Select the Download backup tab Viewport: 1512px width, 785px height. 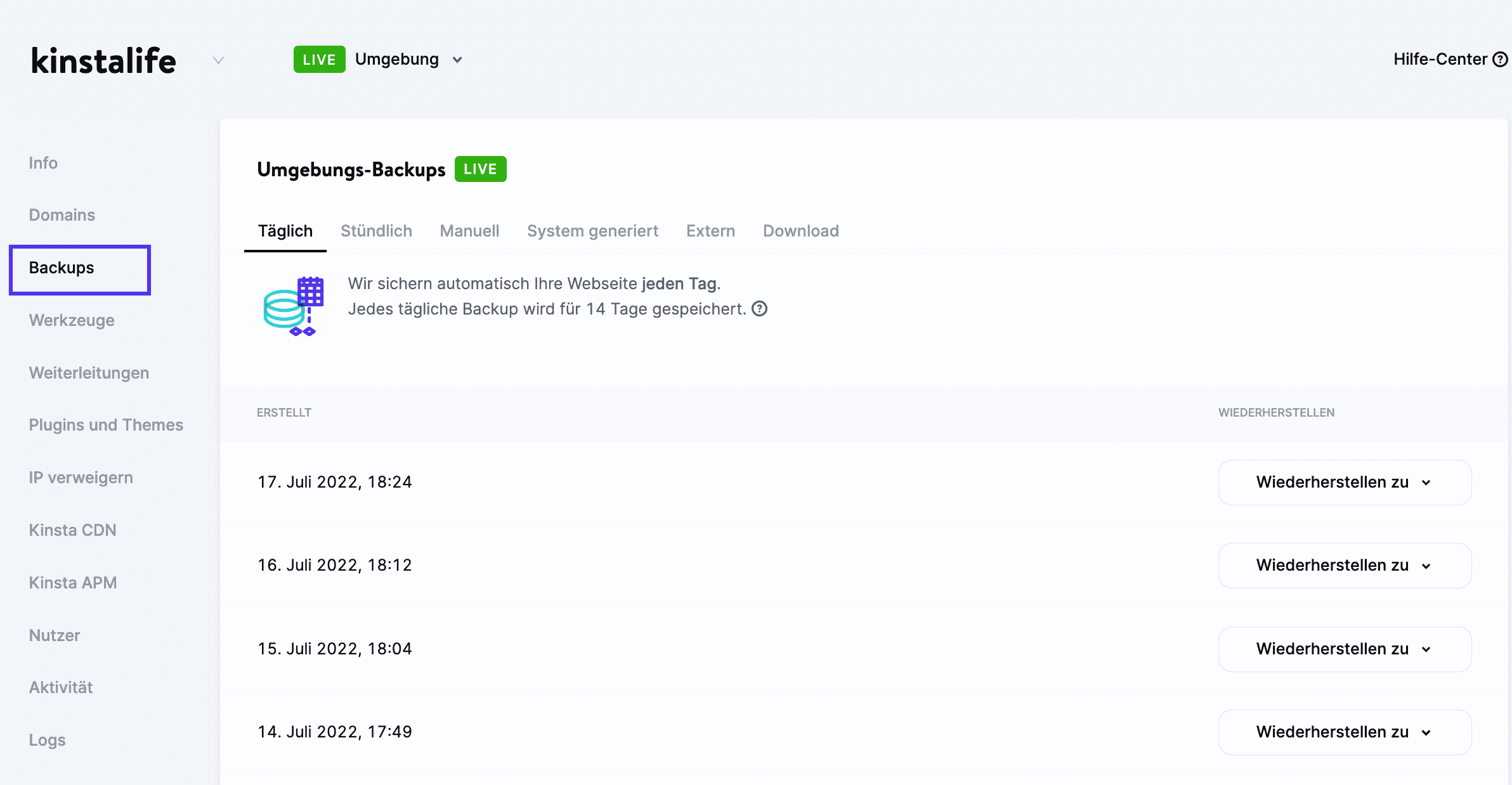pyautogui.click(x=801, y=231)
